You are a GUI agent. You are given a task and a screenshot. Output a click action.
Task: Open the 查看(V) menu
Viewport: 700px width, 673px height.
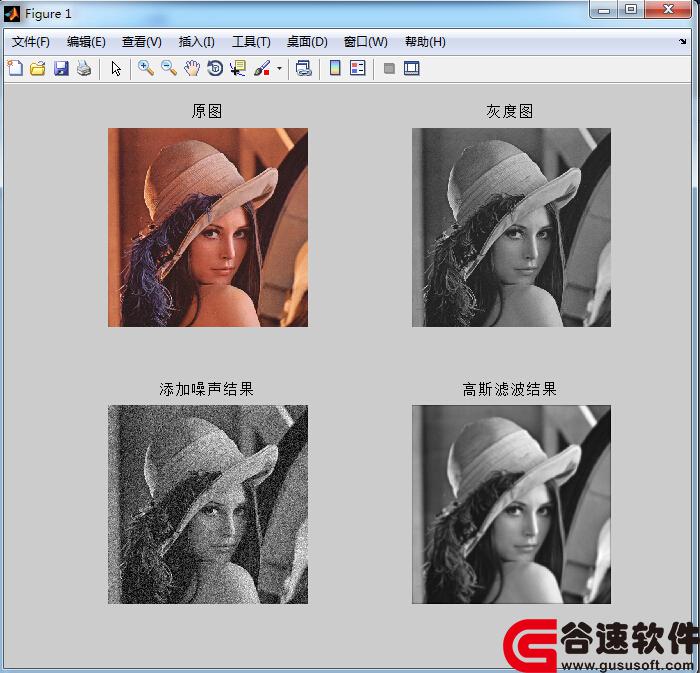pos(142,42)
